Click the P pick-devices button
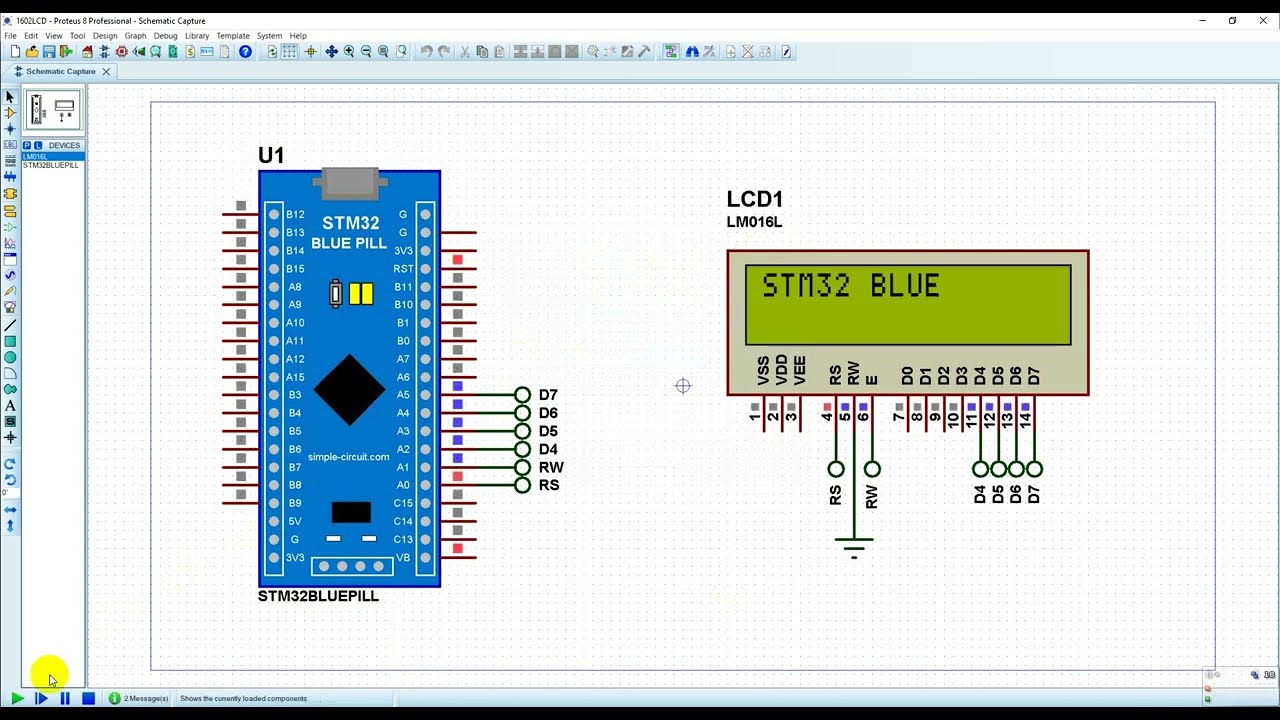Image resolution: width=1280 pixels, height=720 pixels. pyautogui.click(x=27, y=145)
